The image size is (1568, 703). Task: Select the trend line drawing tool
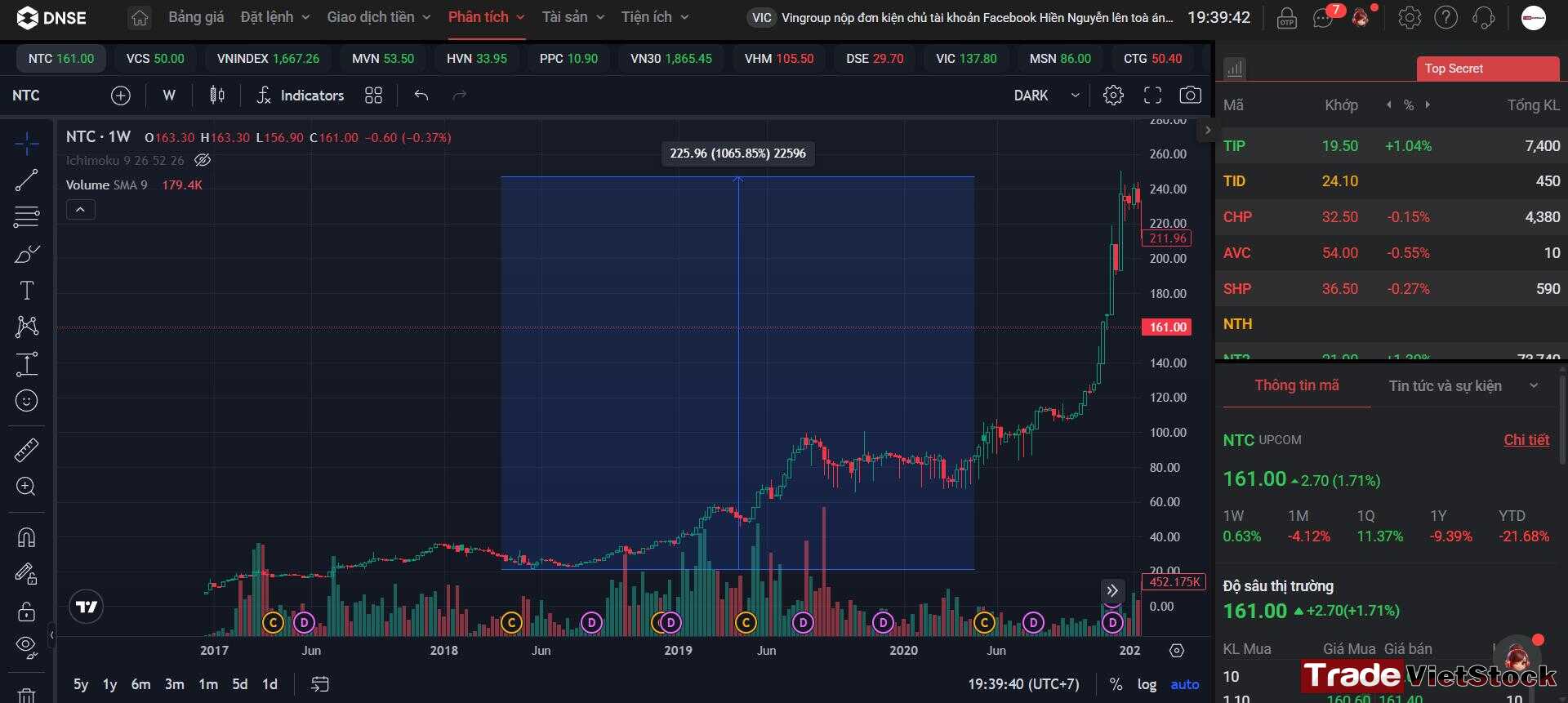point(26,180)
